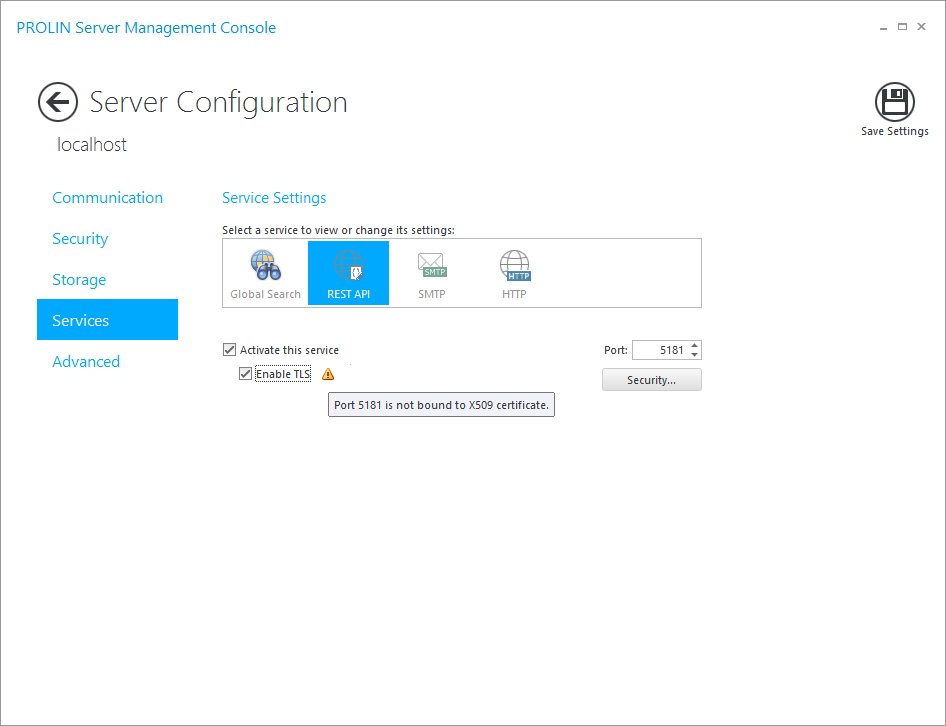946x726 pixels.
Task: Select the HTTP service globe icon
Action: tap(514, 266)
